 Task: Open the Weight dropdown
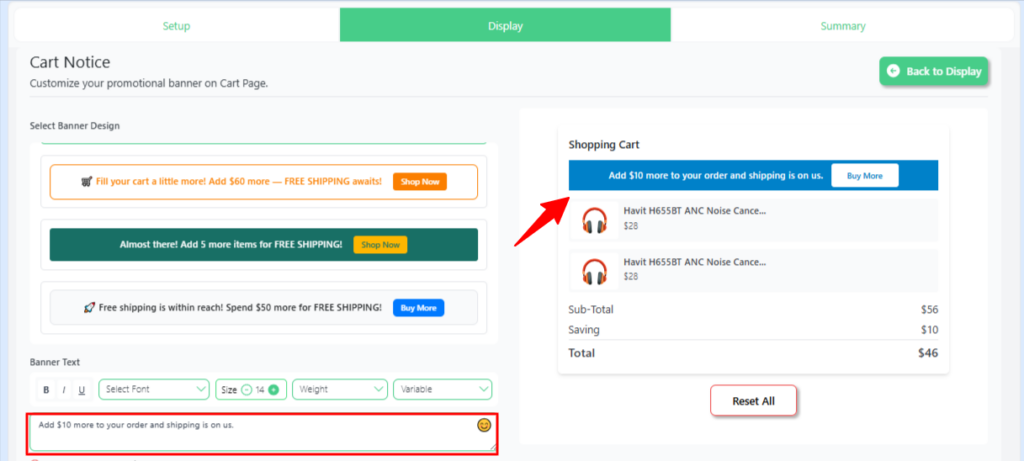(340, 389)
